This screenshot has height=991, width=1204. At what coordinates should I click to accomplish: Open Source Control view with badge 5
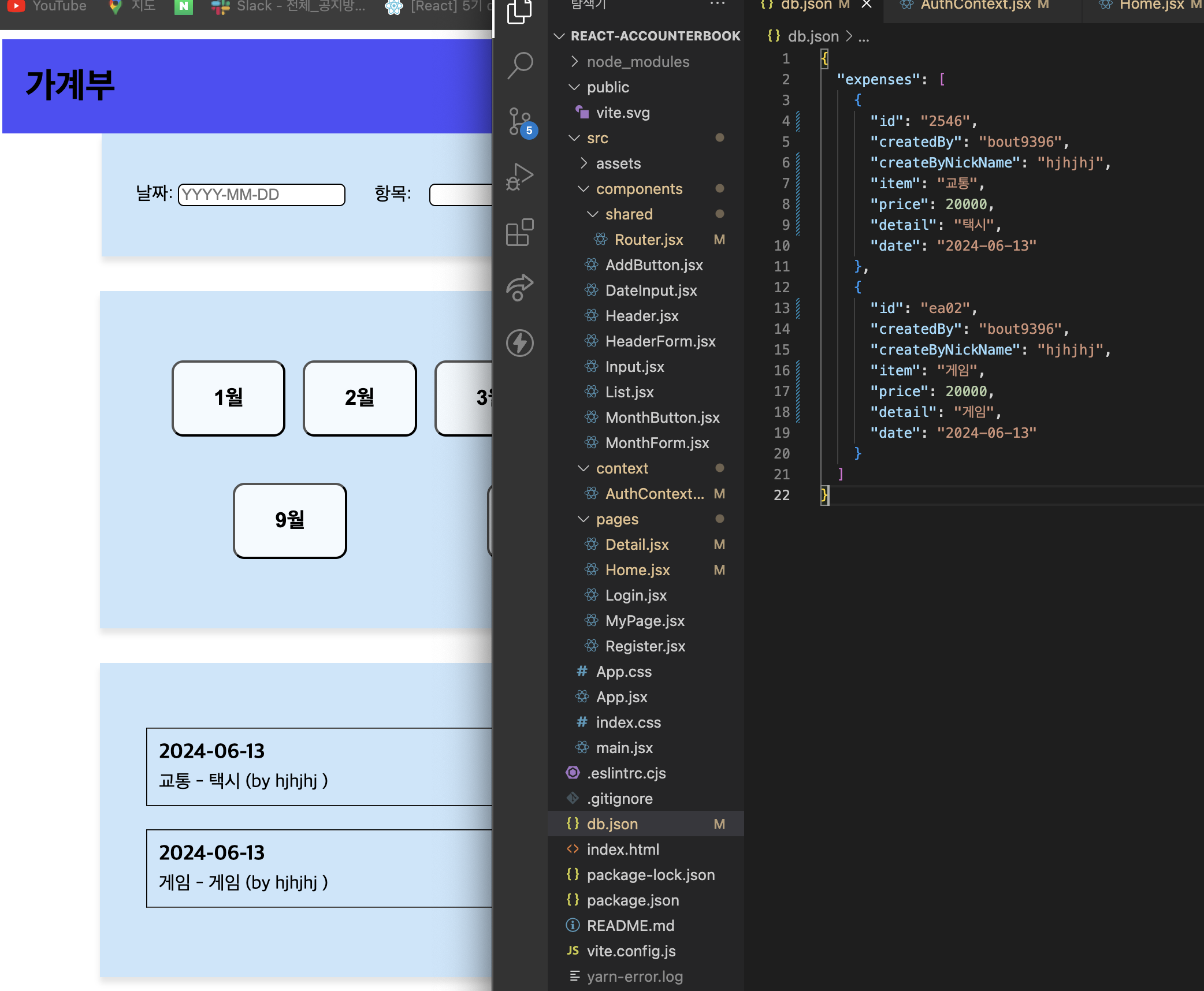[x=520, y=121]
